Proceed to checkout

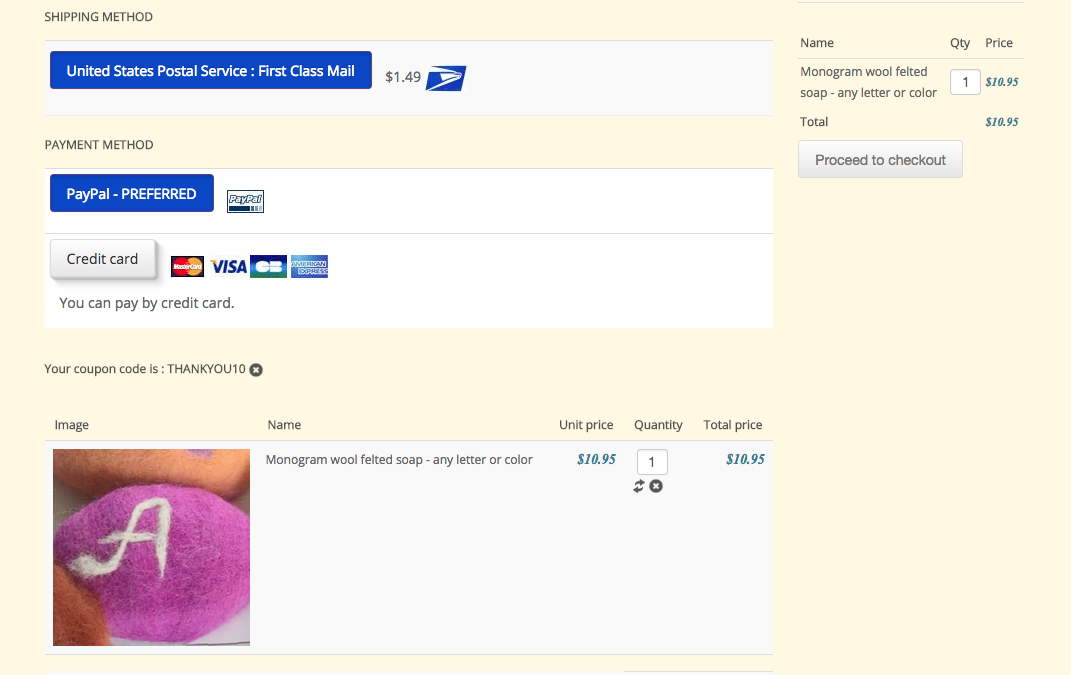[880, 160]
